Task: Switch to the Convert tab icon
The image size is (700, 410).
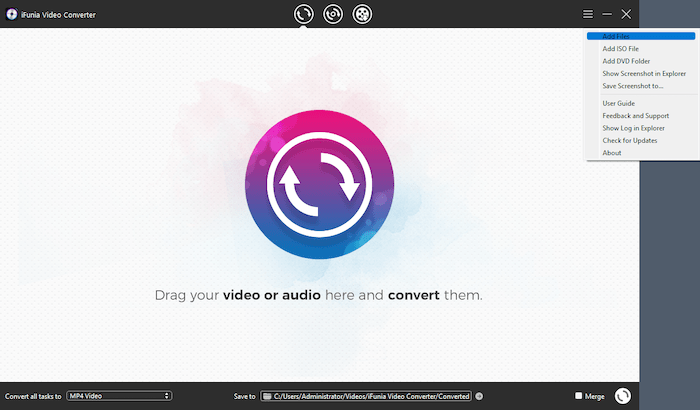Action: [x=303, y=14]
